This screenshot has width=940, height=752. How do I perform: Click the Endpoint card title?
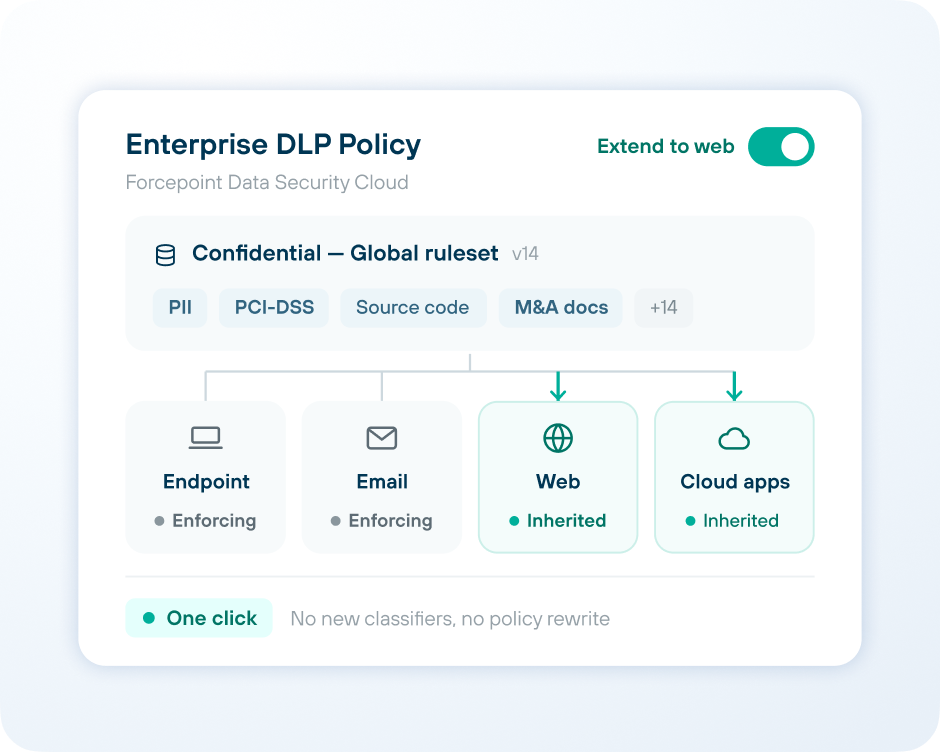[206, 482]
